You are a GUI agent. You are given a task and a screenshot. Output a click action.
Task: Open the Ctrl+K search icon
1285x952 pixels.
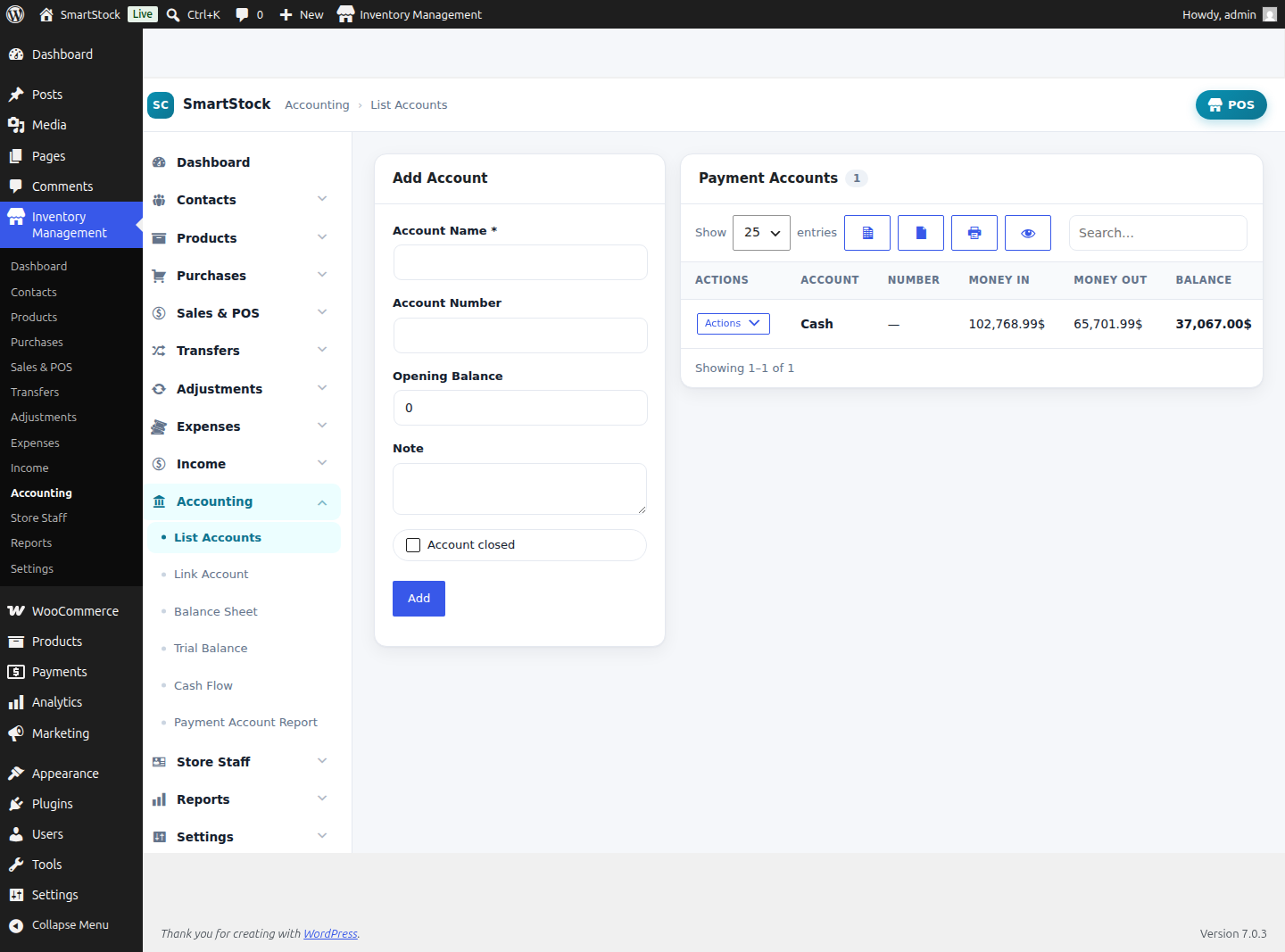pos(173,14)
